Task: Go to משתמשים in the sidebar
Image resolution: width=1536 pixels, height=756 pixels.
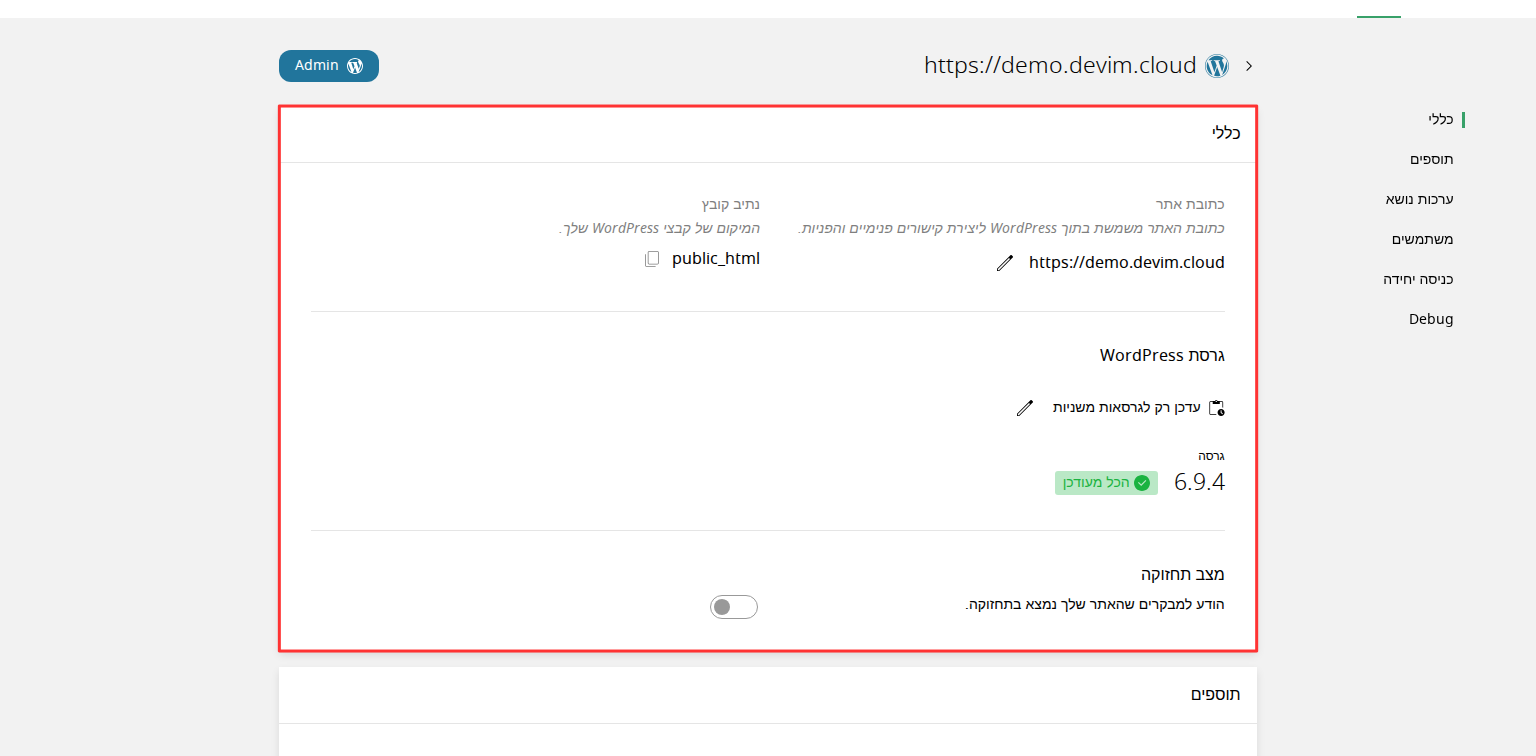Action: (1423, 239)
